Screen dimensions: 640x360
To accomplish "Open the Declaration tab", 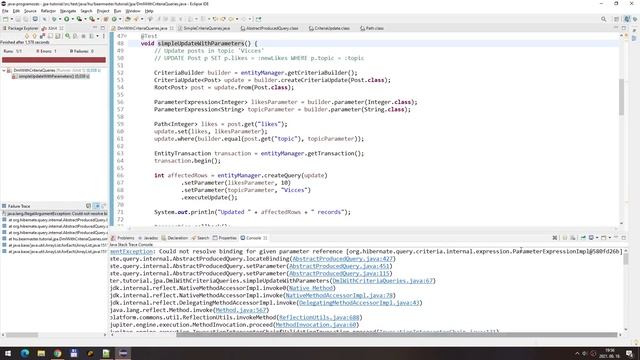I will click(x=175, y=238).
